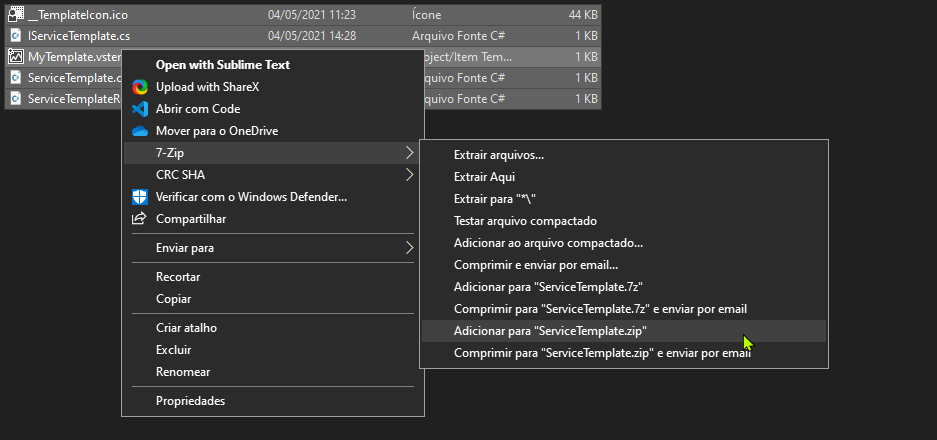Open the CRC SHA menu entry

coord(272,175)
